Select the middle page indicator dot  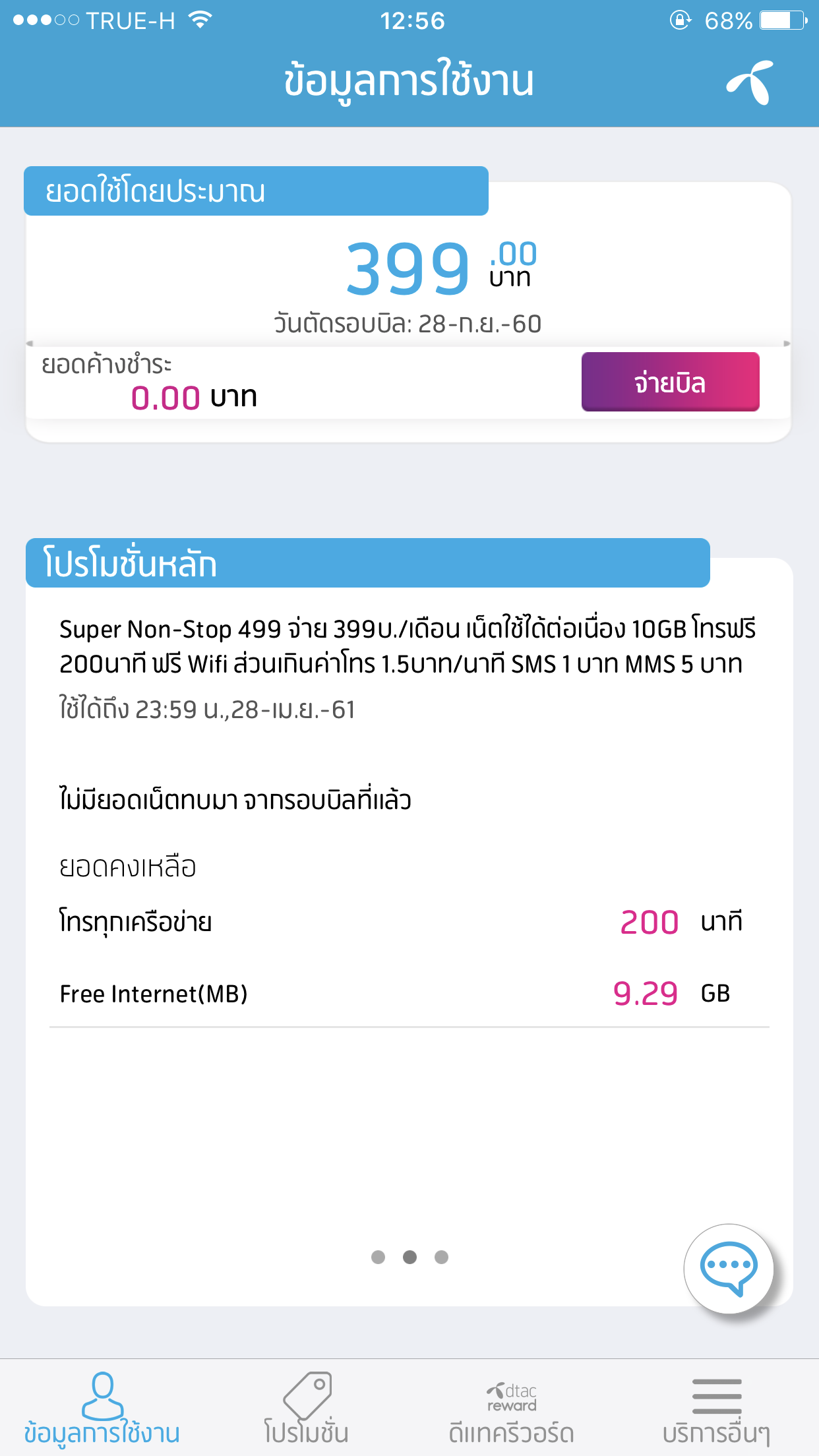click(x=409, y=1257)
